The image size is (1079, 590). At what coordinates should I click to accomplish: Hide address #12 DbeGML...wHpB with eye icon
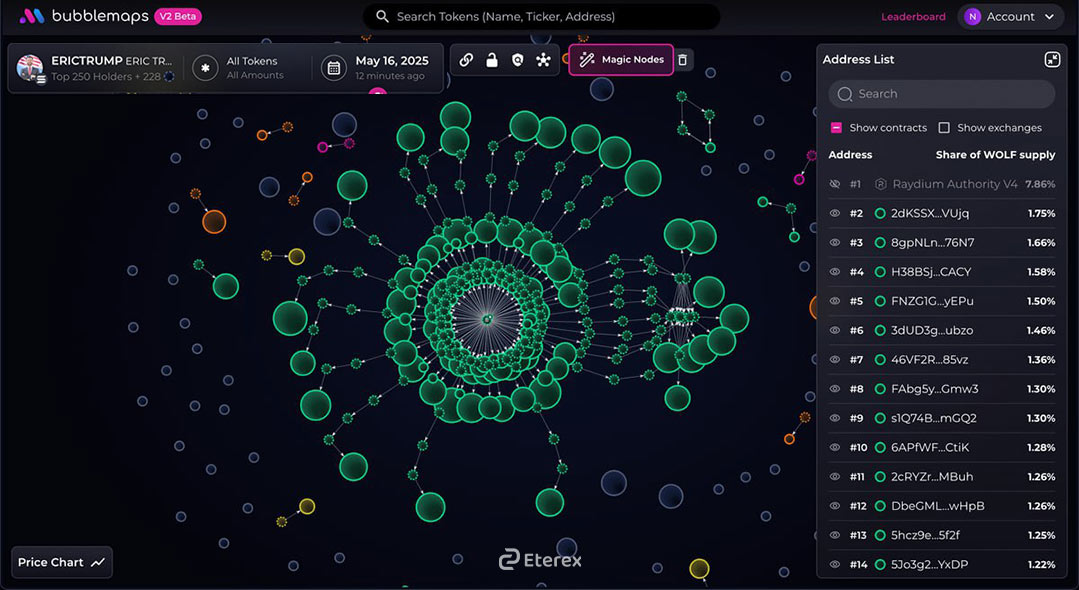point(835,506)
